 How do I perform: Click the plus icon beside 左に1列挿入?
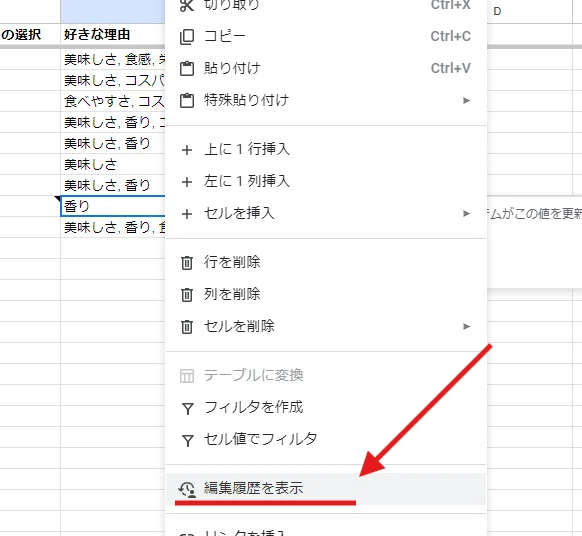(187, 182)
